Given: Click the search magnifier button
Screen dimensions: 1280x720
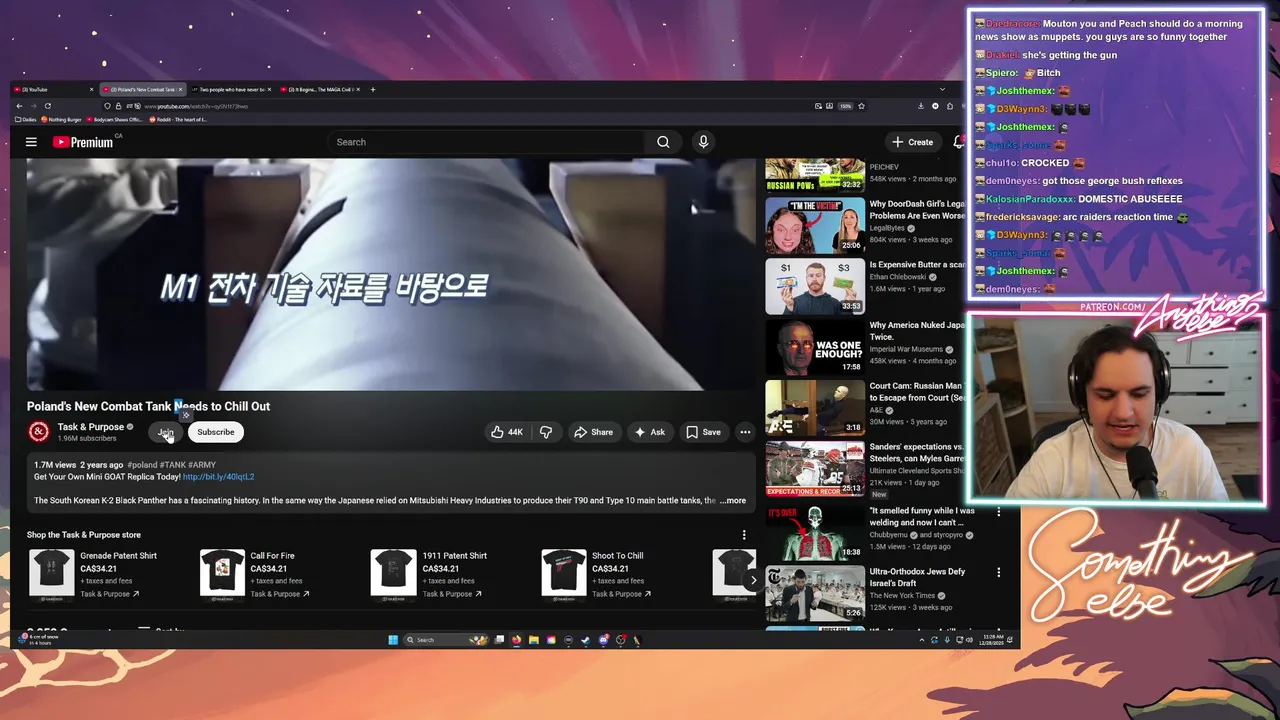Looking at the screenshot, I should pyautogui.click(x=663, y=142).
